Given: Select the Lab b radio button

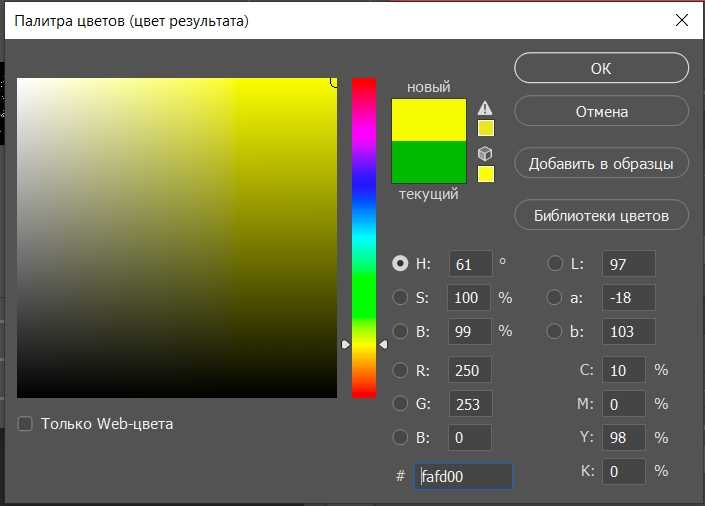Looking at the screenshot, I should tap(554, 331).
